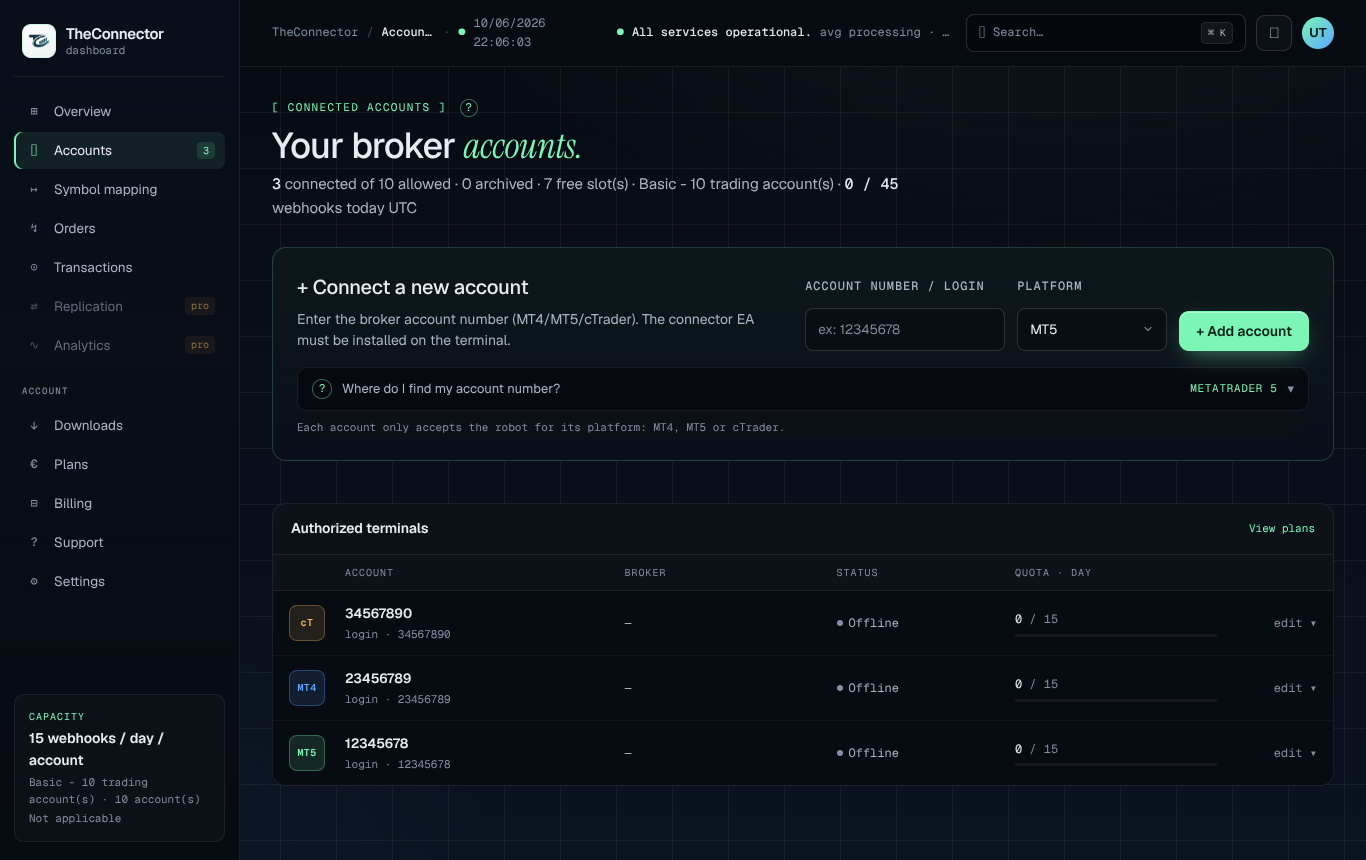
Task: Click the Transactions circle icon
Action: pos(34,267)
